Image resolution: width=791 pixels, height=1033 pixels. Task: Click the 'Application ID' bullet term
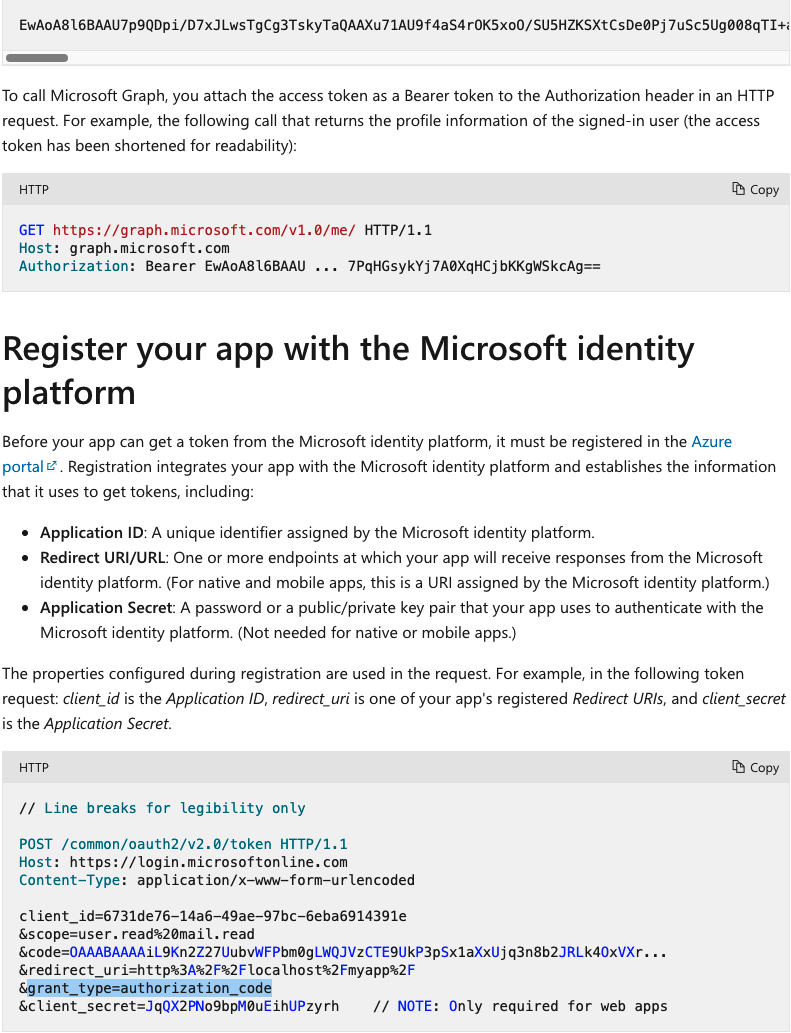(x=92, y=532)
